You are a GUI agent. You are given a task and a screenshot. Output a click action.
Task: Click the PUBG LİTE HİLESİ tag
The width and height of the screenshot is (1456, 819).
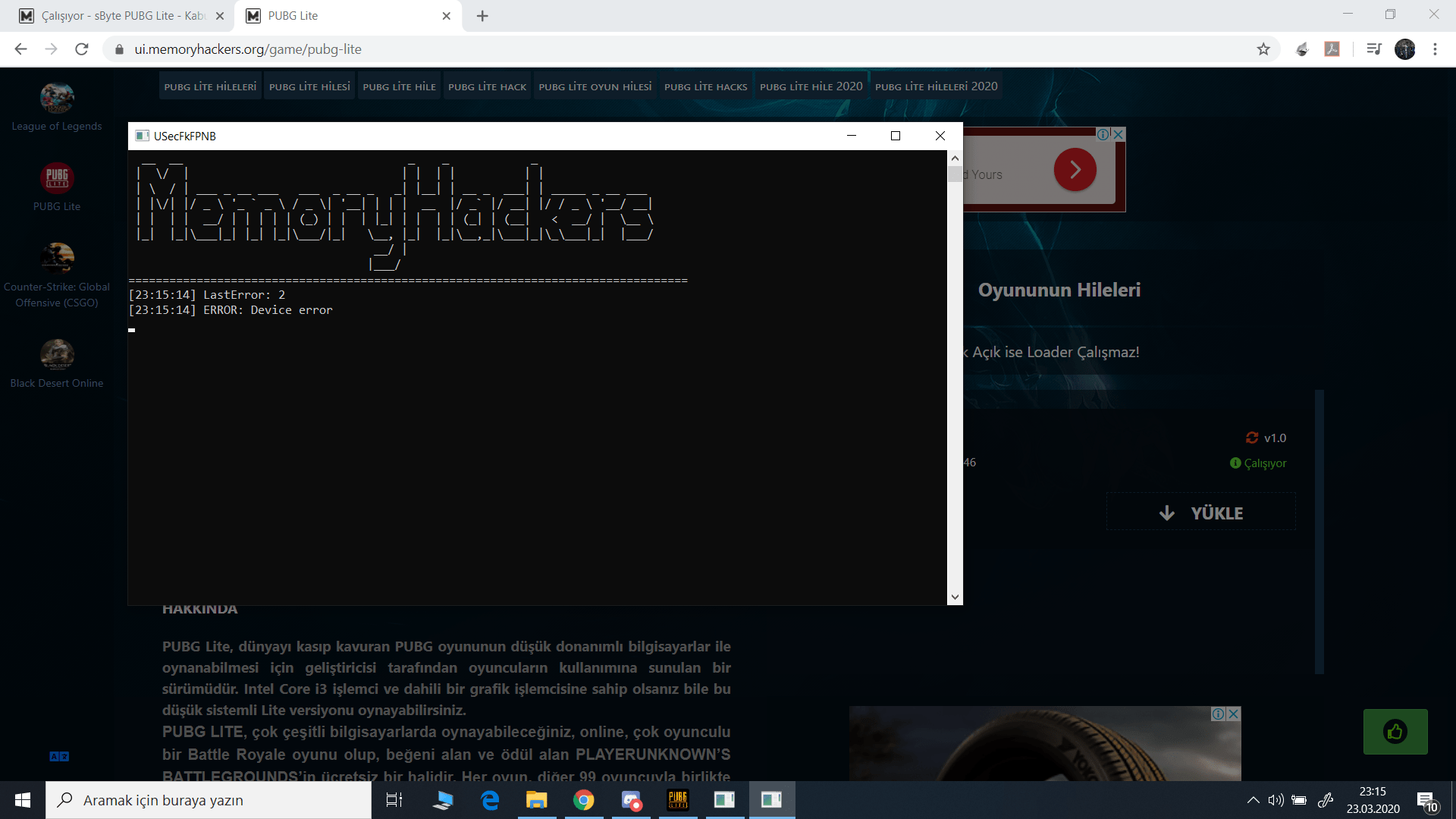(x=309, y=86)
